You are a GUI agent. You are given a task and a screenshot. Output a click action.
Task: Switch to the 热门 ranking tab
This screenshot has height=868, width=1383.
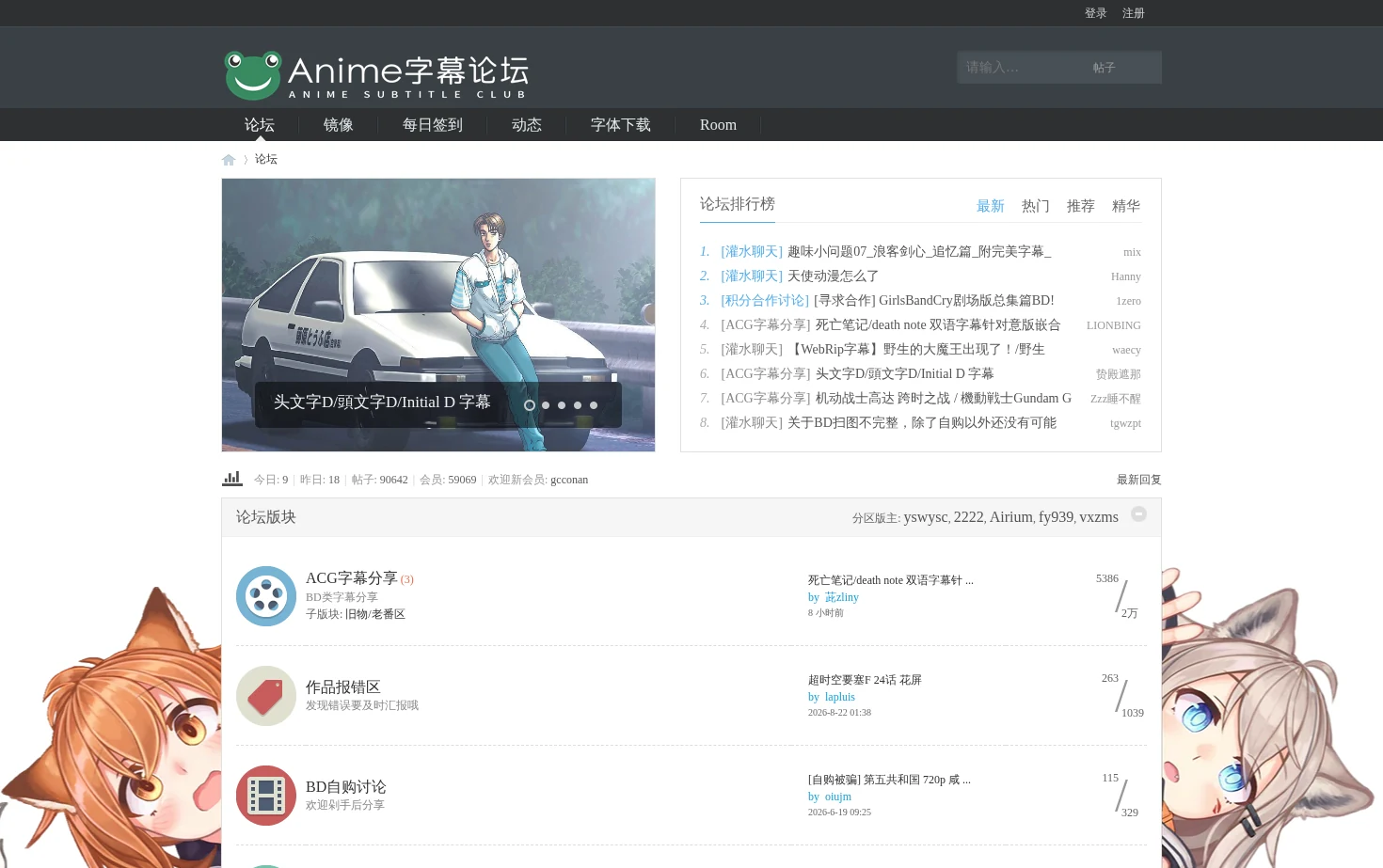tap(1036, 206)
